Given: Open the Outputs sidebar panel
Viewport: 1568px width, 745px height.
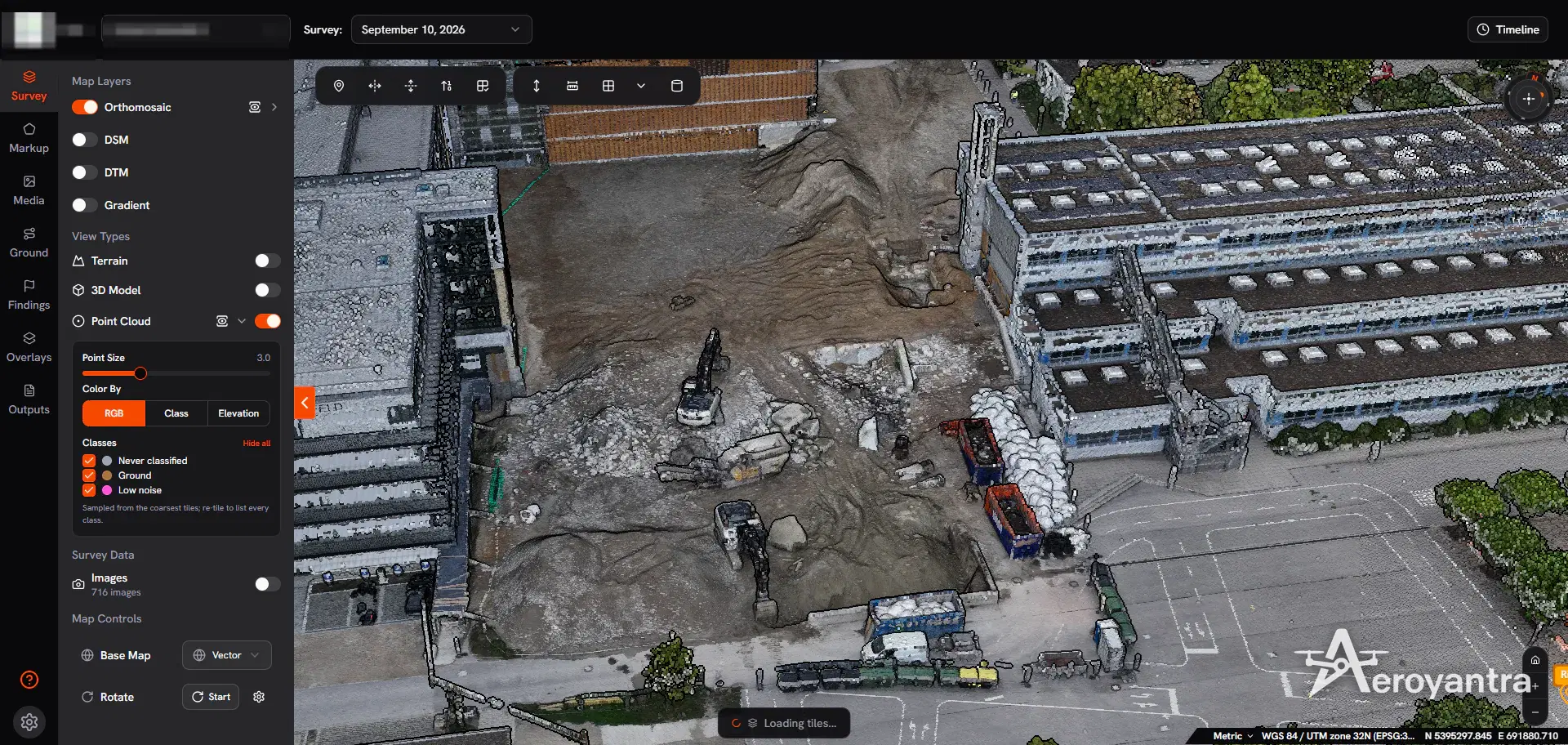Looking at the screenshot, I should click(x=29, y=399).
